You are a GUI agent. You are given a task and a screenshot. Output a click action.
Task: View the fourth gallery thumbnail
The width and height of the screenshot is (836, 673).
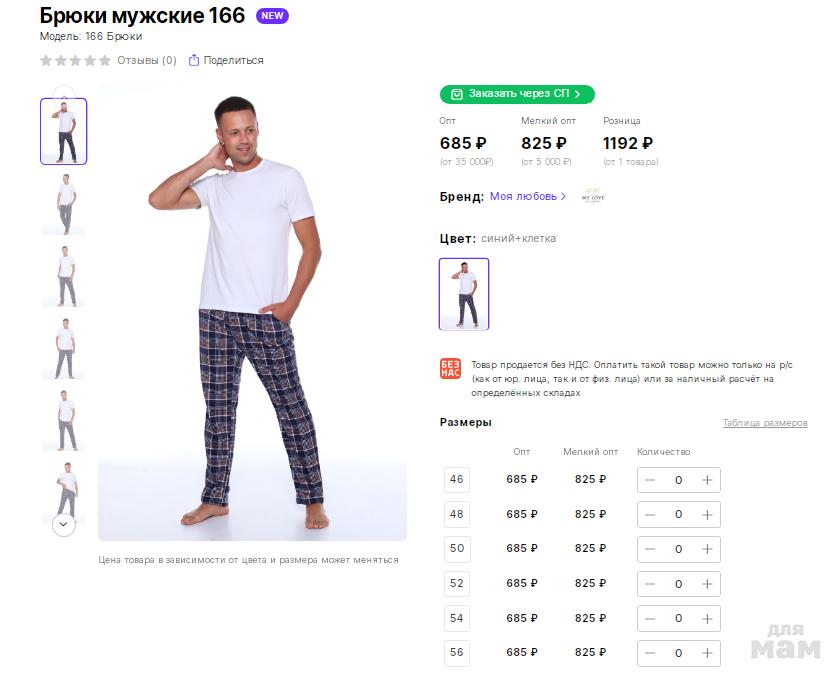64,348
